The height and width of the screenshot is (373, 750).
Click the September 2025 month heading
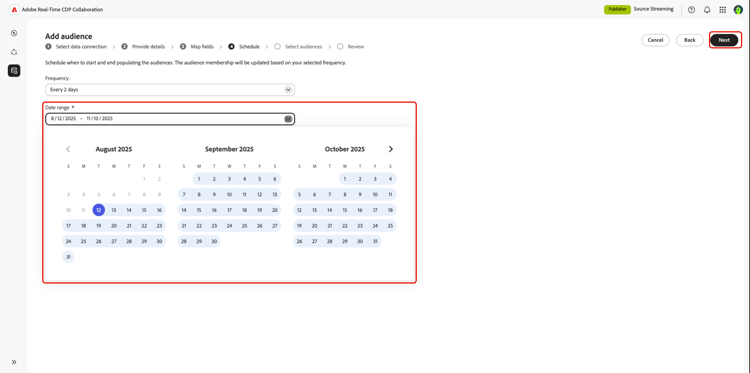(230, 149)
